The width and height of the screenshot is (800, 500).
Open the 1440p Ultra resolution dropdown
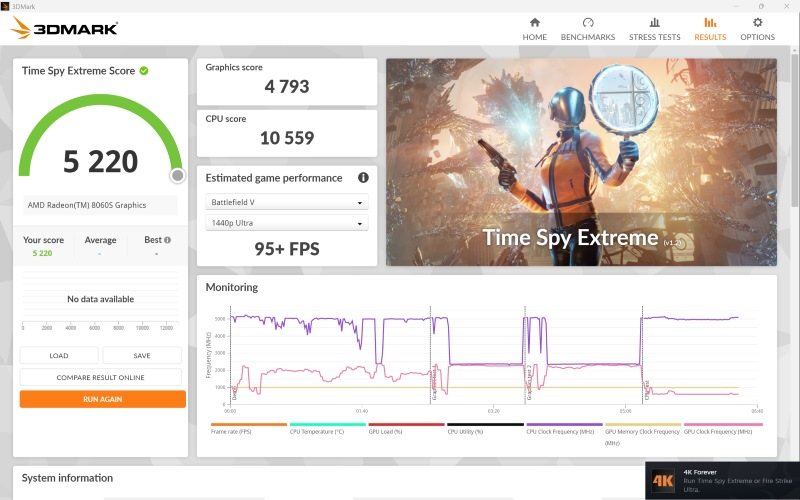click(x=287, y=223)
